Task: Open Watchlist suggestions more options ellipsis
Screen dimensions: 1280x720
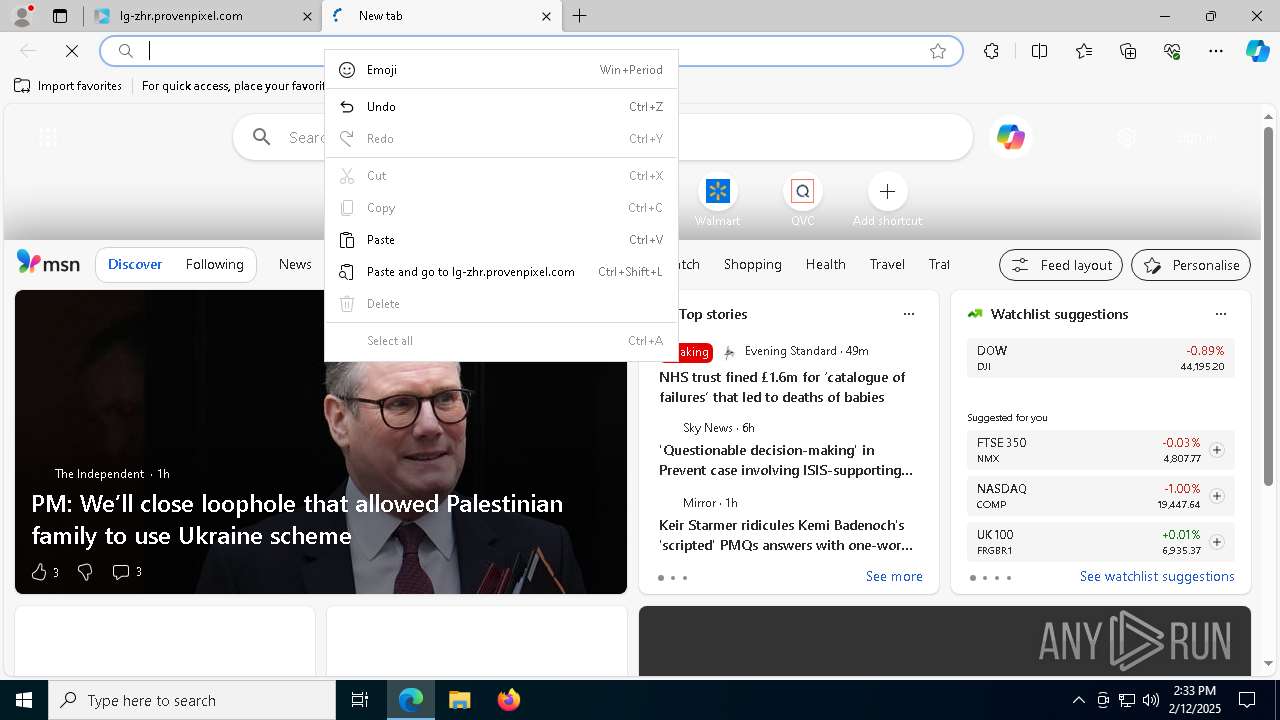Action: [x=1221, y=314]
